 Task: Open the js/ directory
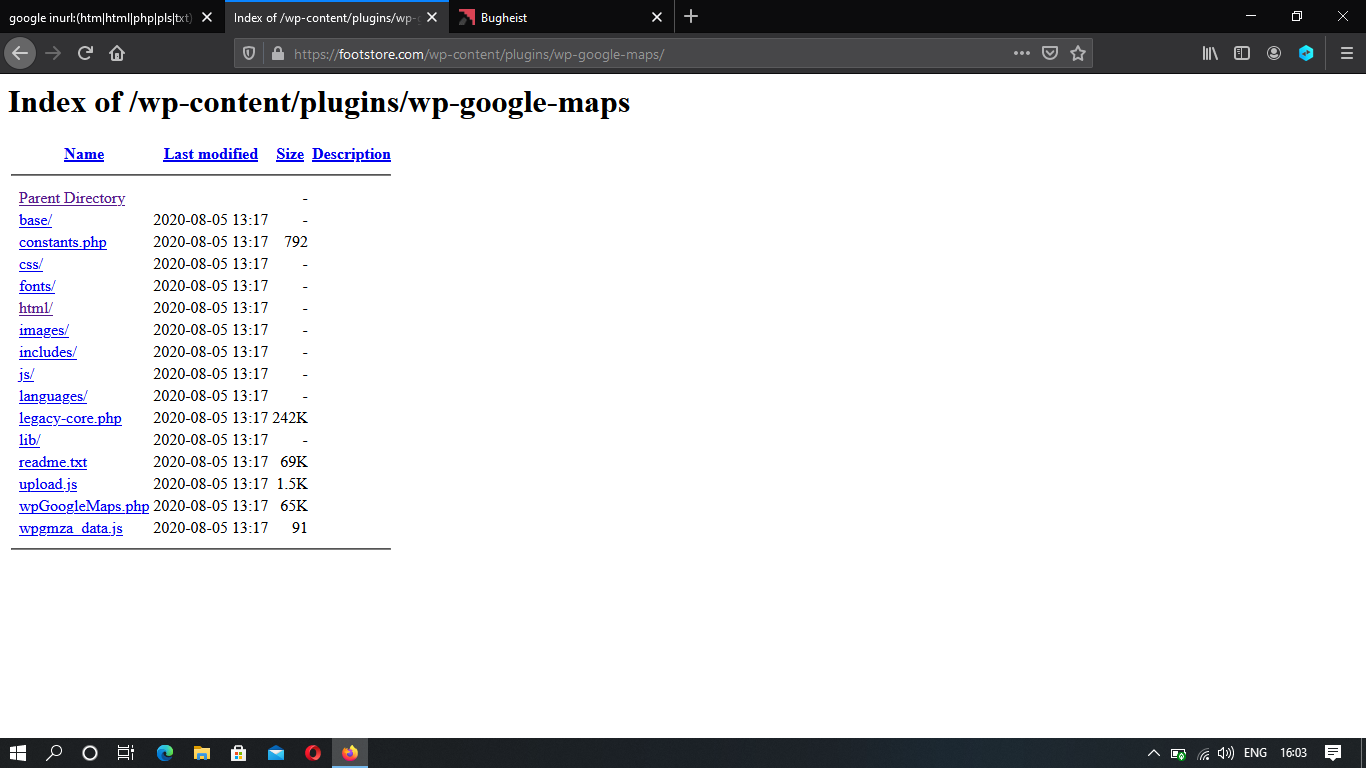[x=27, y=374]
